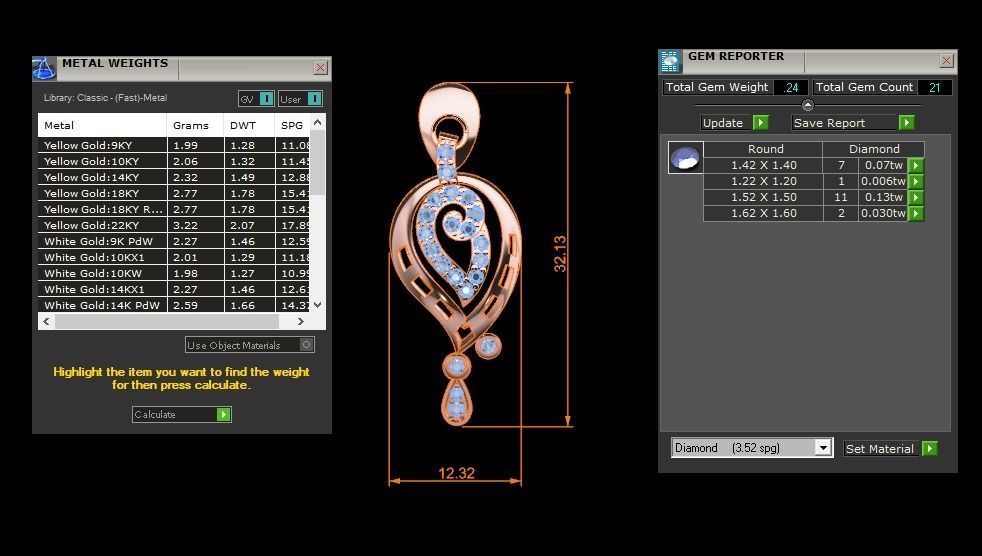Click the Metal column header
This screenshot has width=982, height=556.
point(102,125)
